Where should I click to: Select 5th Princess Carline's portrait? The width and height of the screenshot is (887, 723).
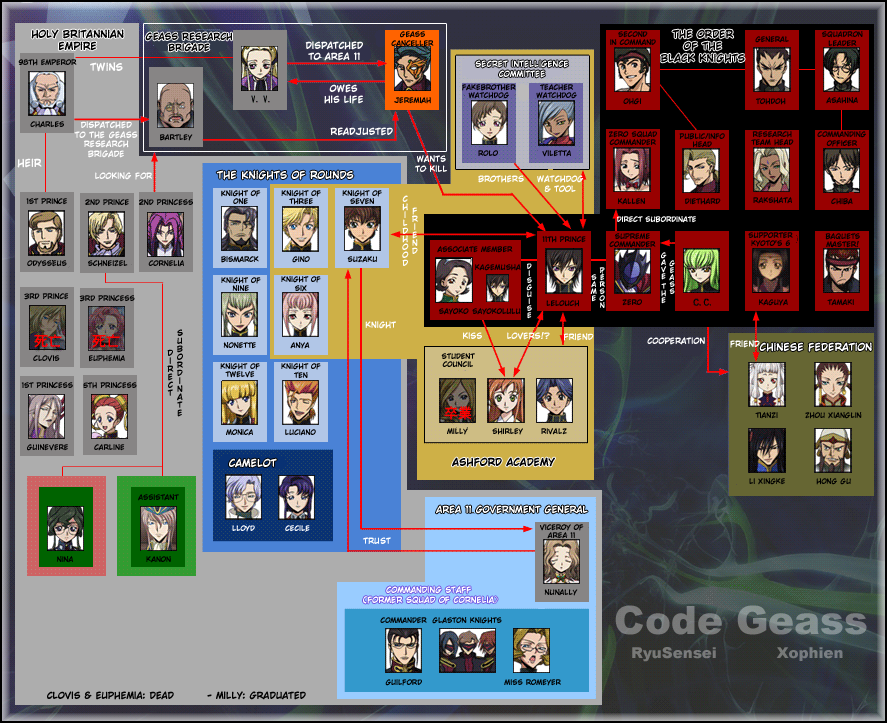(110, 416)
